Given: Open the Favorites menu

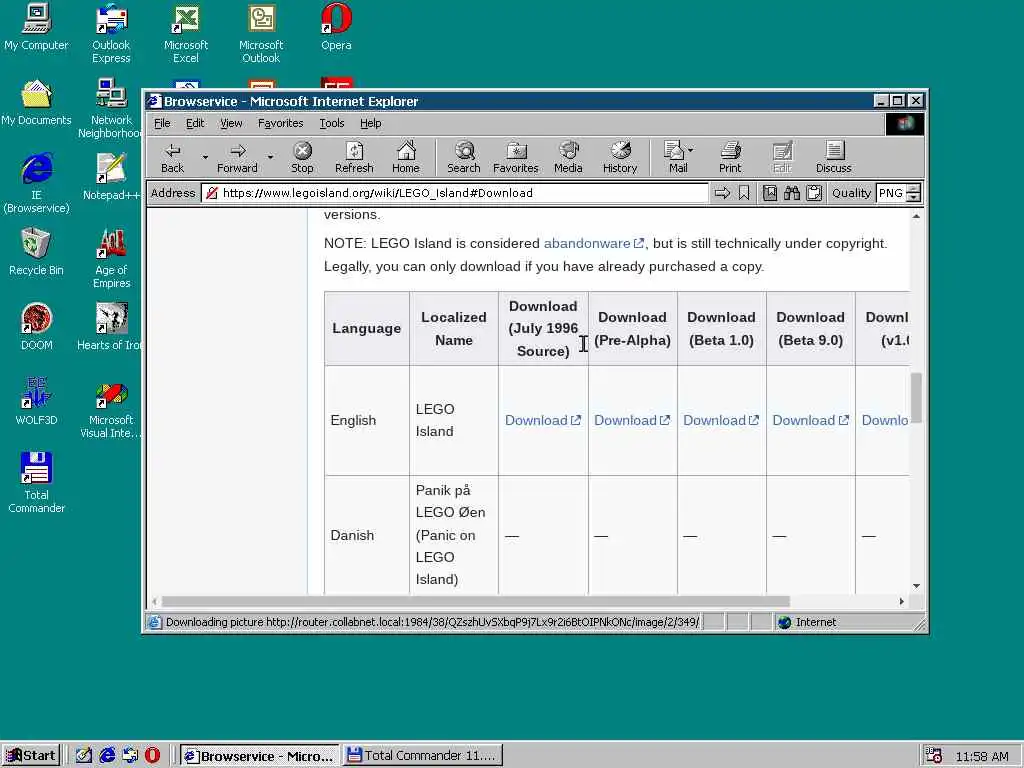Looking at the screenshot, I should coord(280,123).
